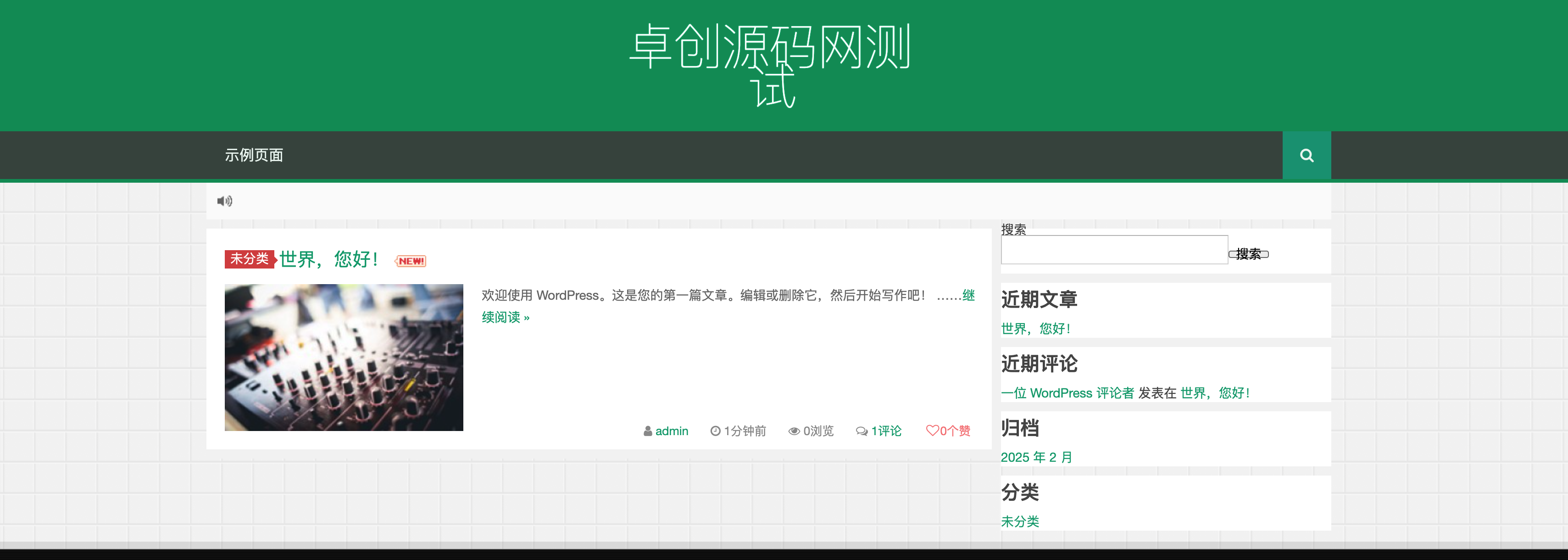Open 世界，您好！ in the recent comments section
1568x560 pixels.
coord(1215,393)
